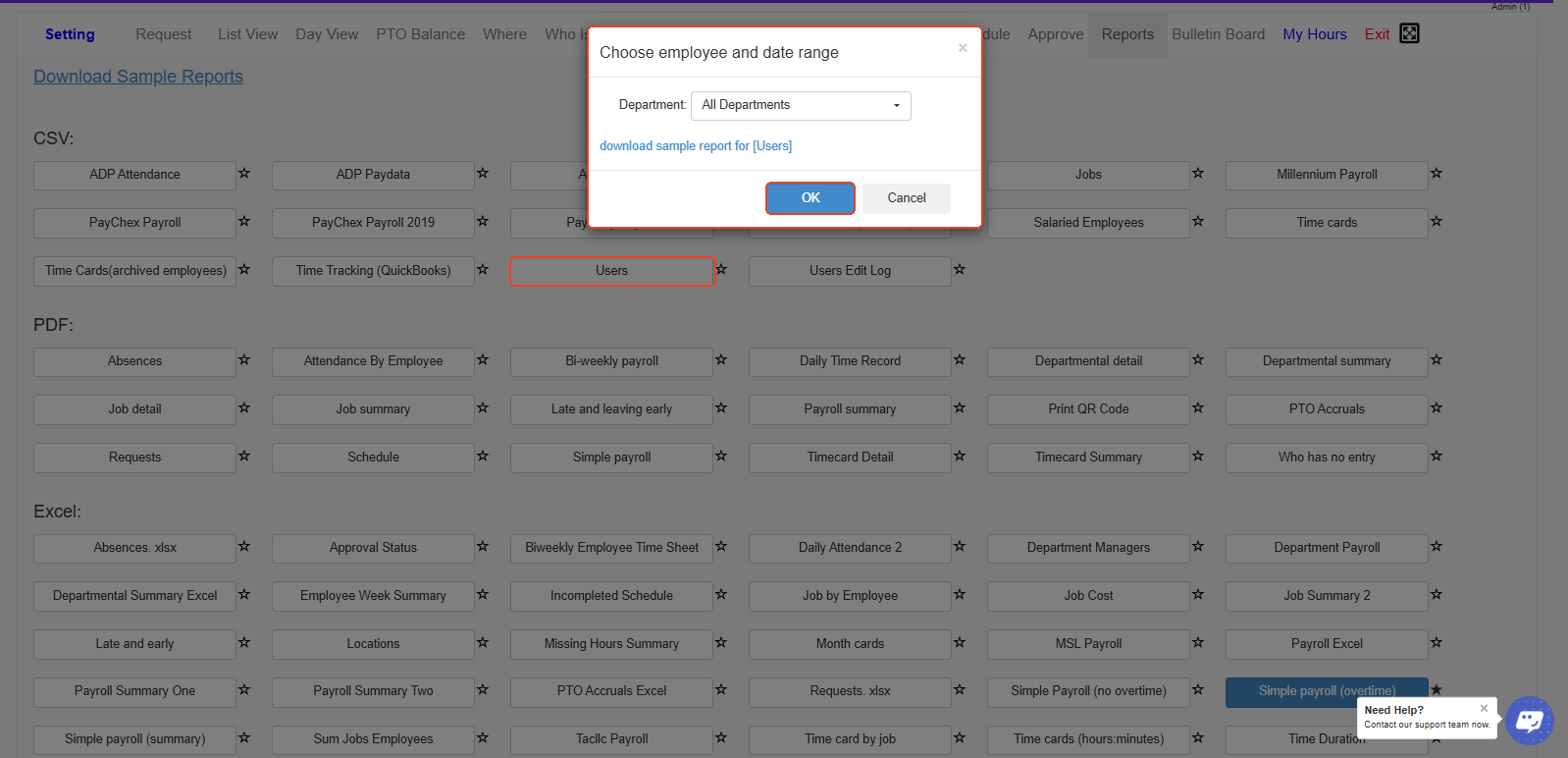
Task: Toggle the star beside Millennium Payroll
Action: [1437, 174]
